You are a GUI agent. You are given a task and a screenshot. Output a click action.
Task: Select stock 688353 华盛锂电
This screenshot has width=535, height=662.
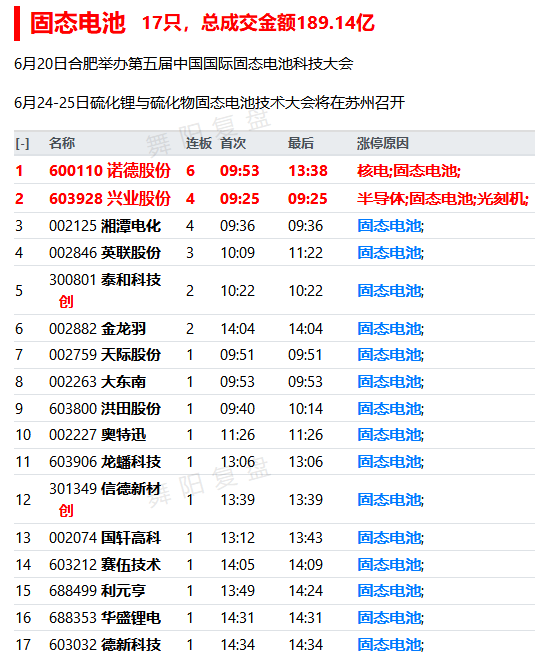click(105, 618)
